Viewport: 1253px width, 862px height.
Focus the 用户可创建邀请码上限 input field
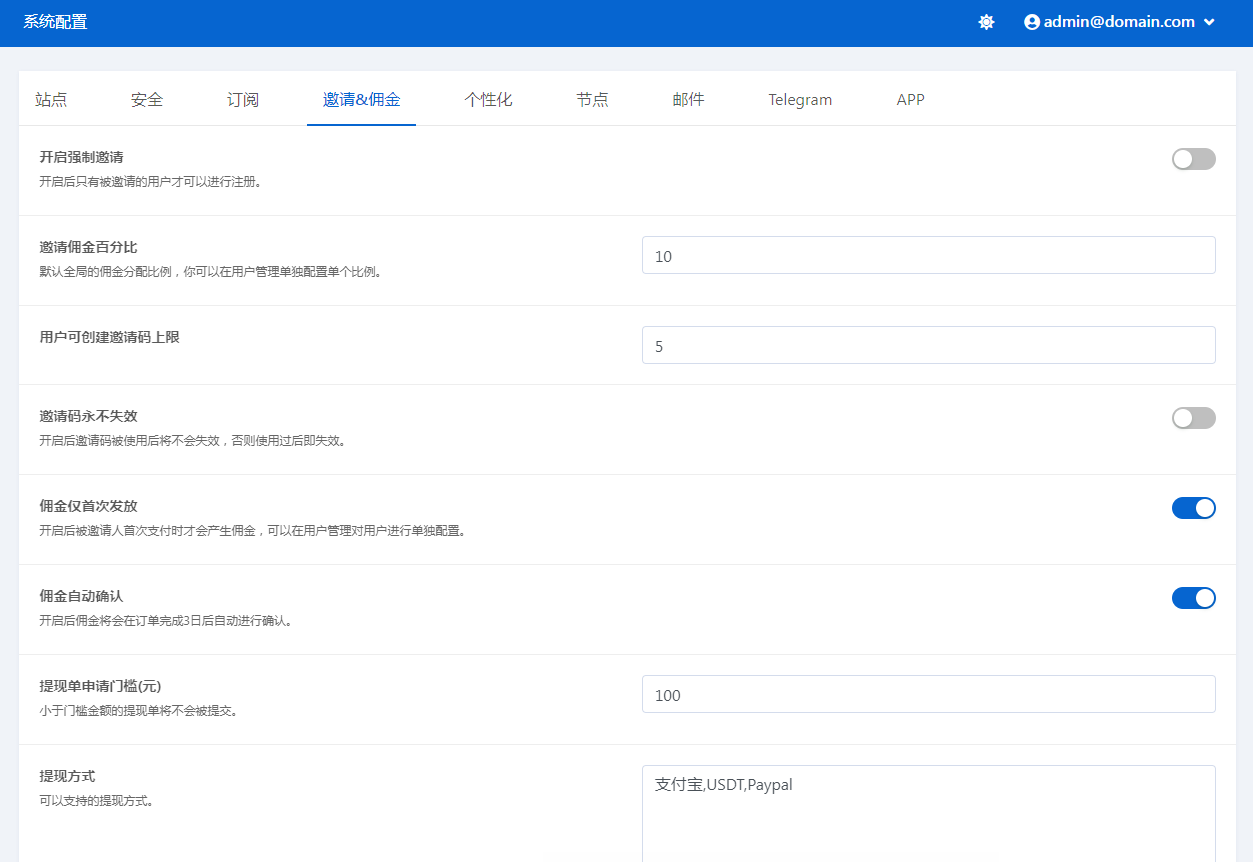(928, 345)
